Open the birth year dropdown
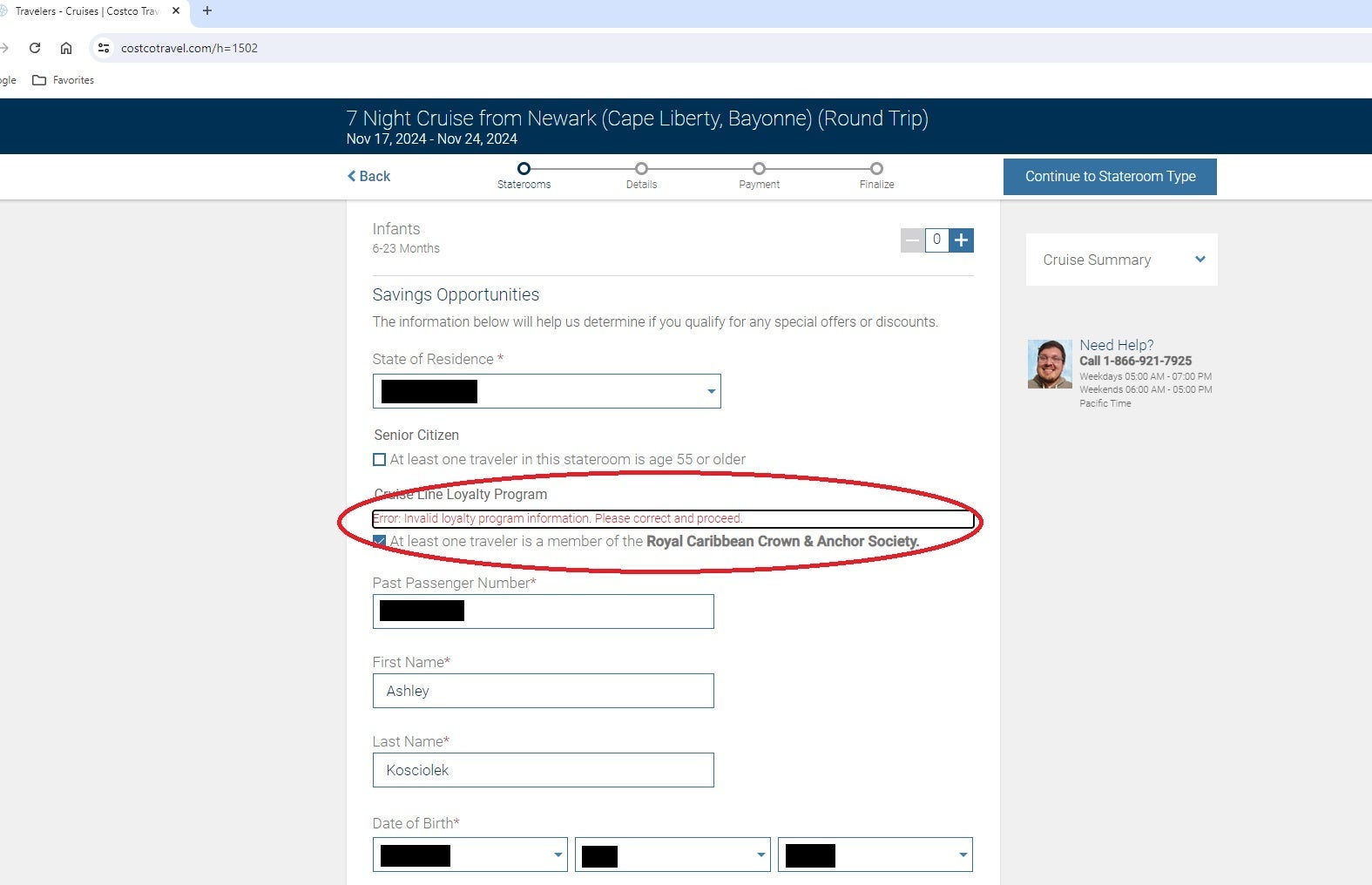 click(875, 855)
